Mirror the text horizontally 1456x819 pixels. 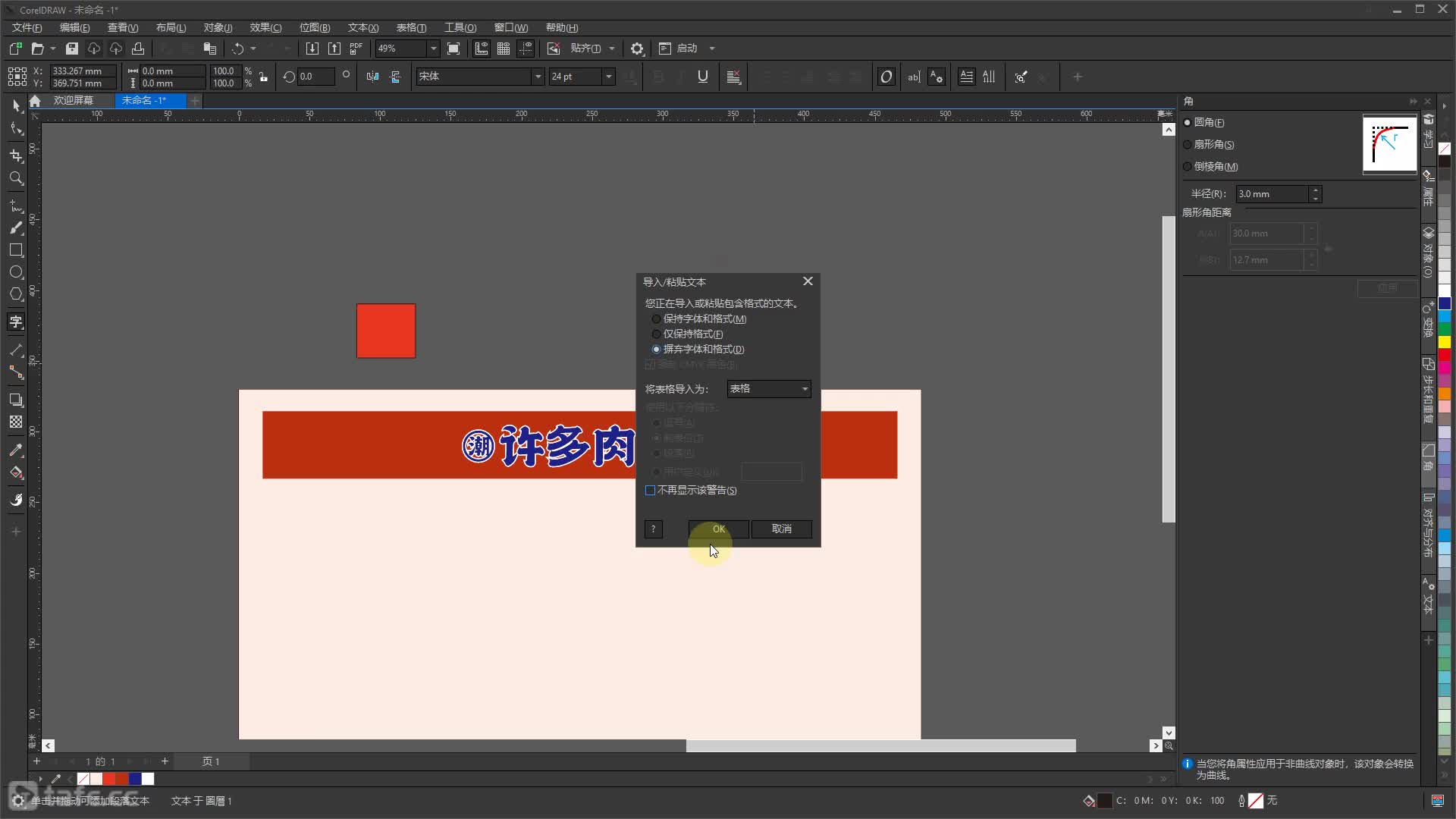coord(372,77)
